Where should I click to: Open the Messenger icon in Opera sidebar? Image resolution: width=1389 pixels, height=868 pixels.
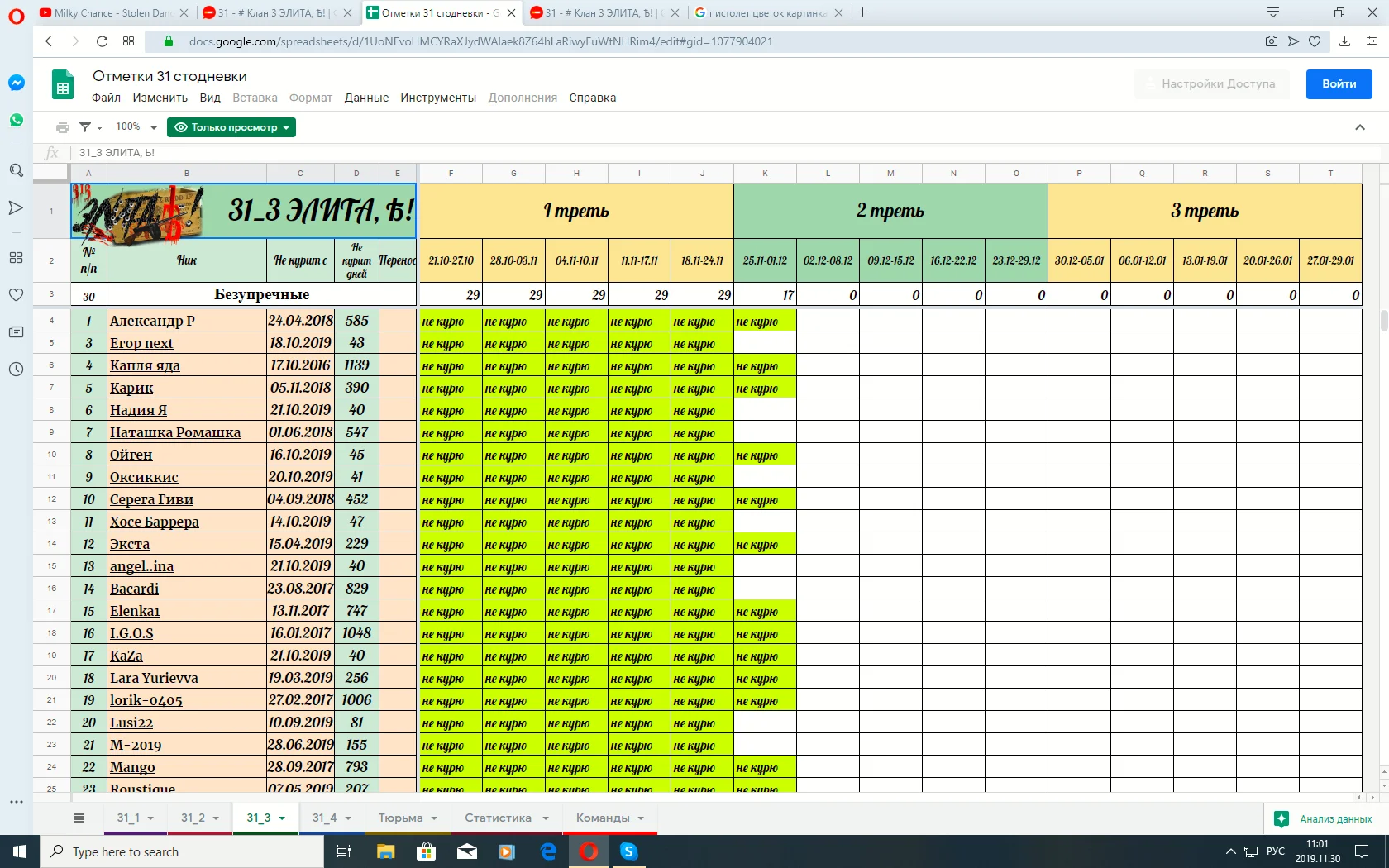pyautogui.click(x=17, y=83)
